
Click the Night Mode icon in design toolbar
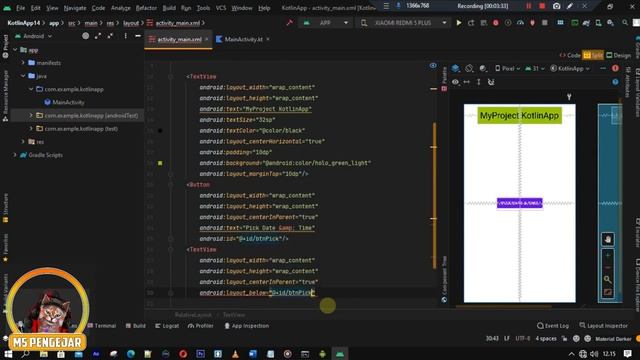pos(483,68)
